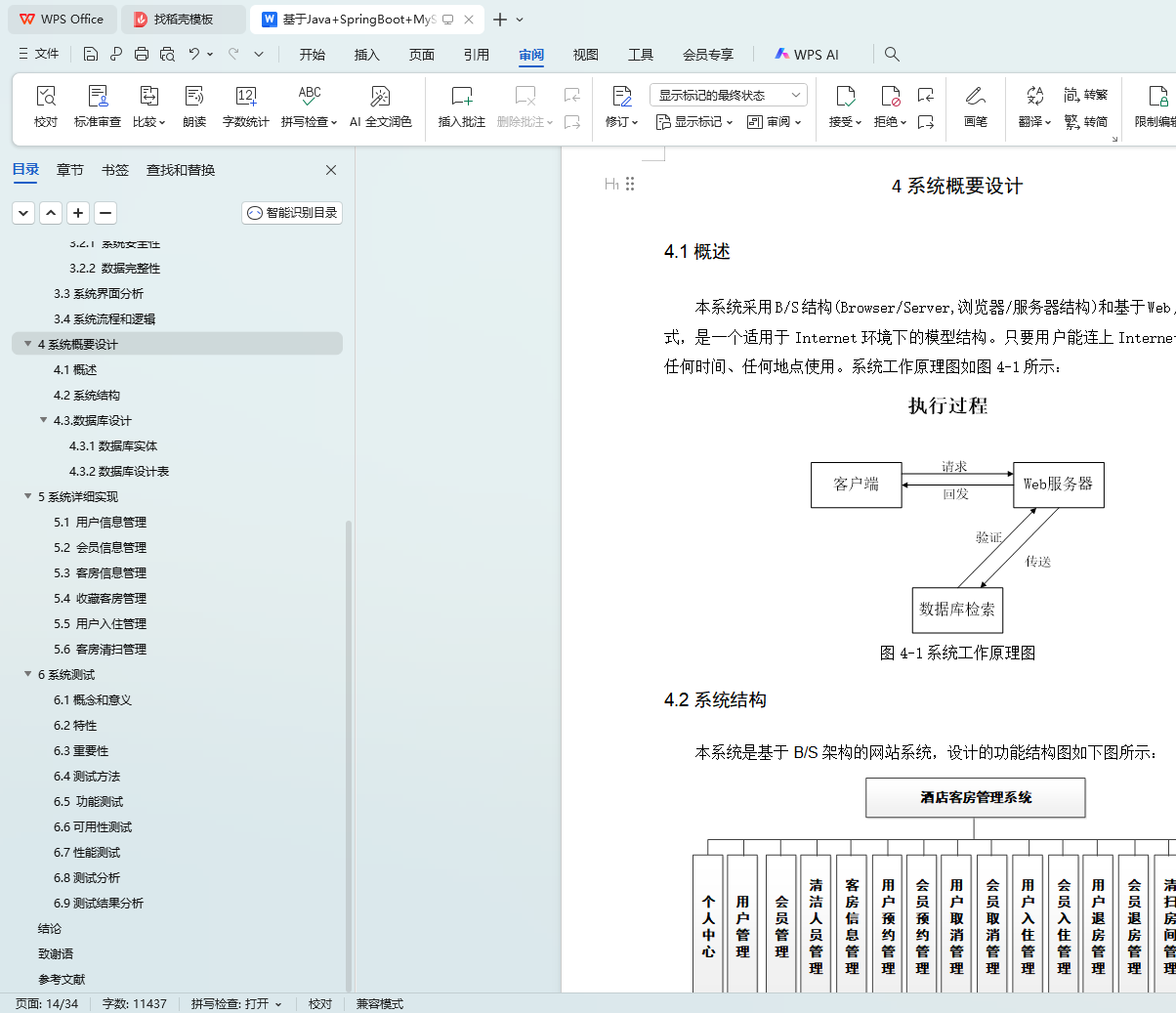Go to 4.2 系统结构 in outline
Screen dimensions: 1176x1013
[x=87, y=396]
